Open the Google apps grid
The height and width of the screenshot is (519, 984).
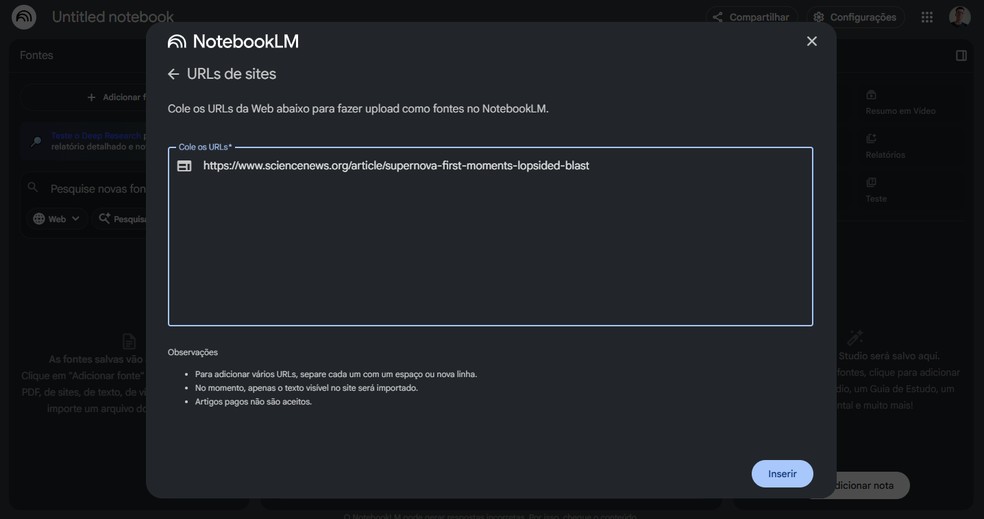927,17
